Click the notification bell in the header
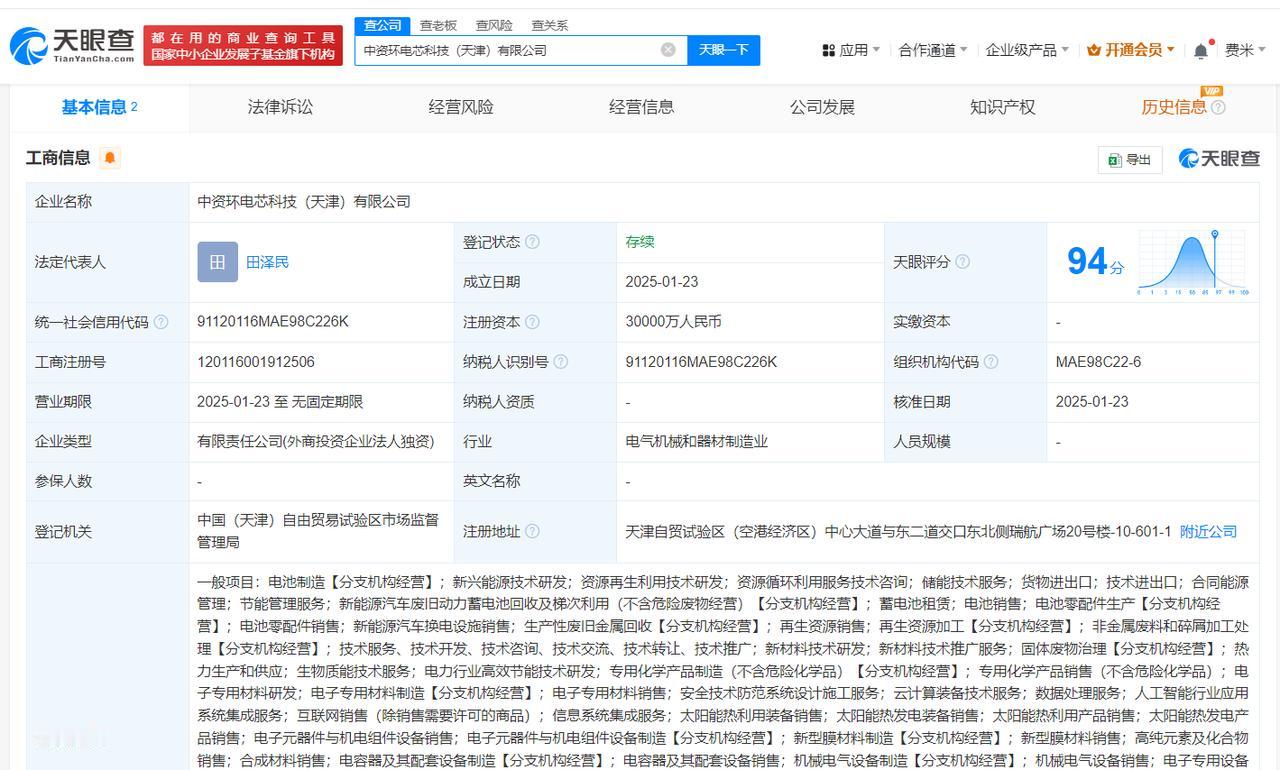1280x770 pixels. click(1201, 50)
